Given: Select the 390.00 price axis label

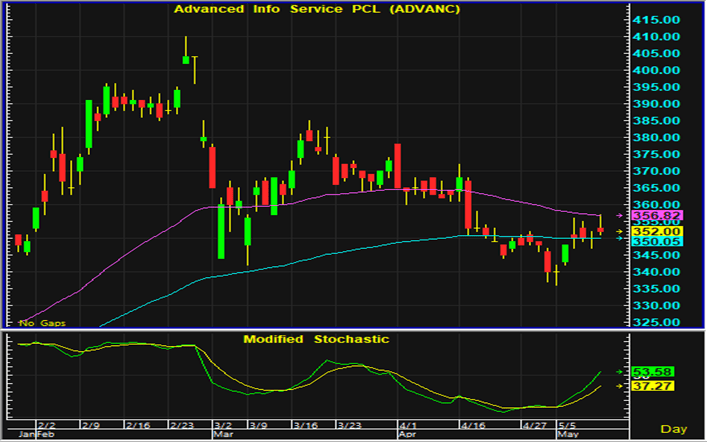Looking at the screenshot, I should click(656, 104).
